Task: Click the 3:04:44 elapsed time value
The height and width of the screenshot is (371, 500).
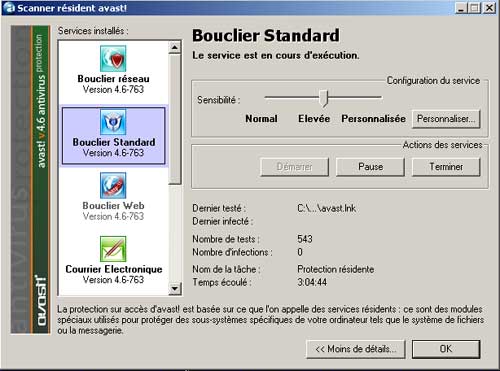Action: (x=312, y=282)
